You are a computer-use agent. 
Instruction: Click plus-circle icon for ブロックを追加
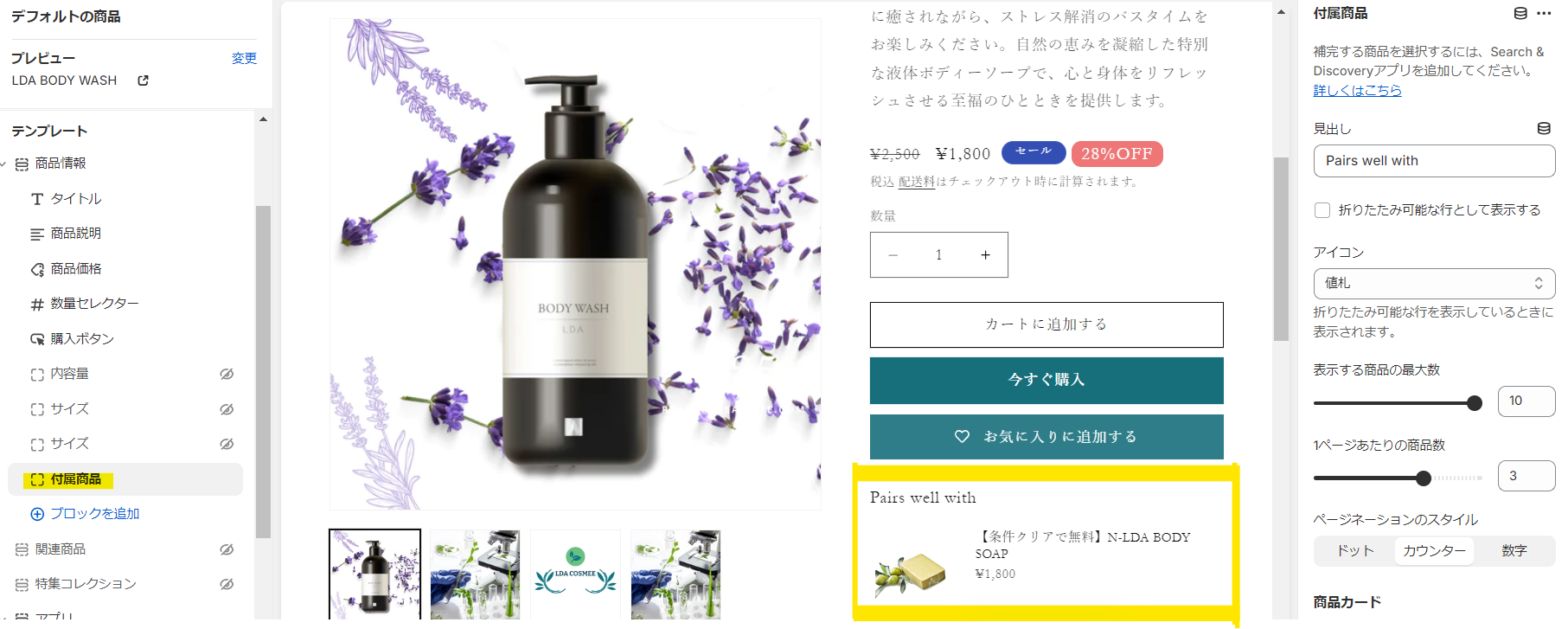(x=37, y=514)
